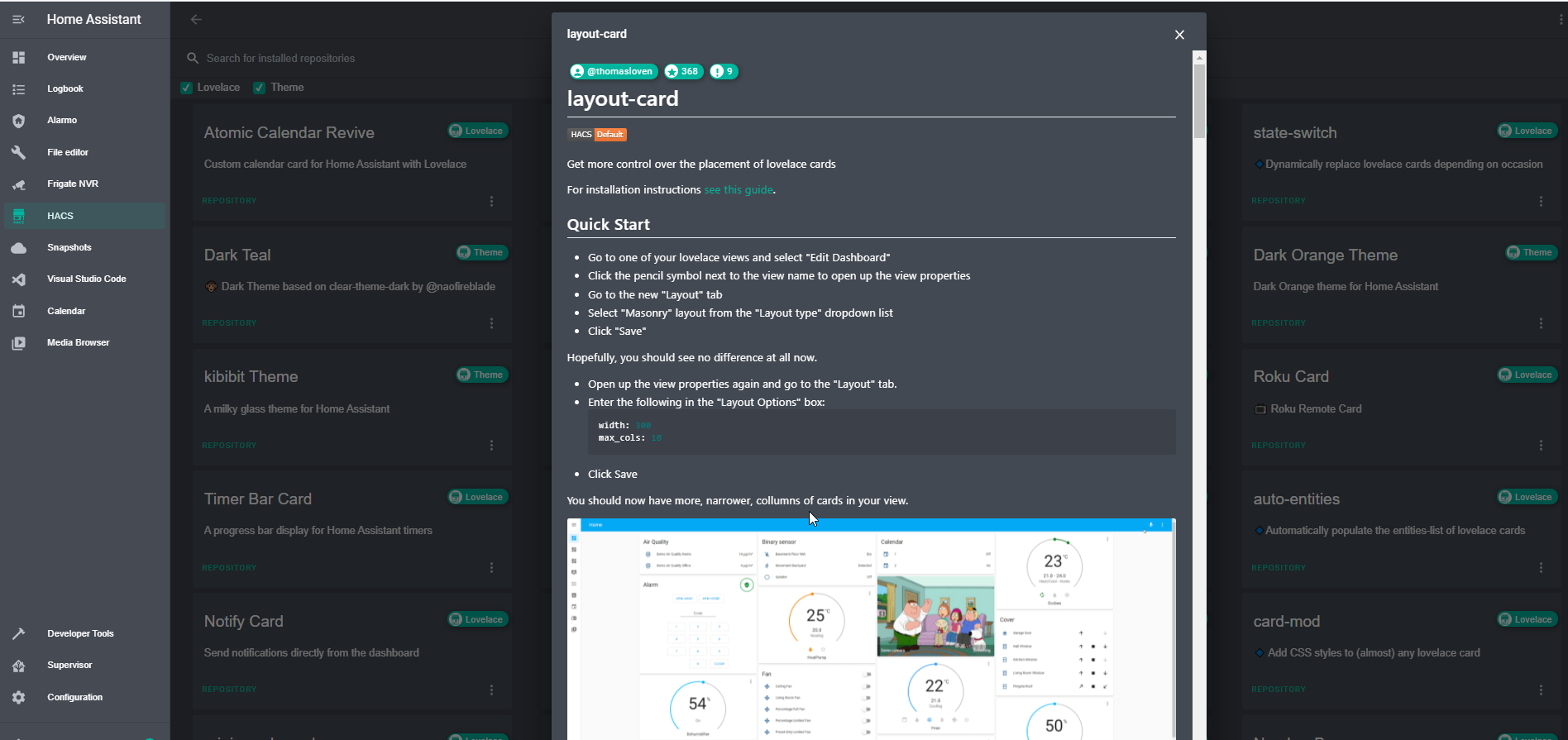Click the 9 issues chip
The width and height of the screenshot is (1568, 740).
[723, 71]
